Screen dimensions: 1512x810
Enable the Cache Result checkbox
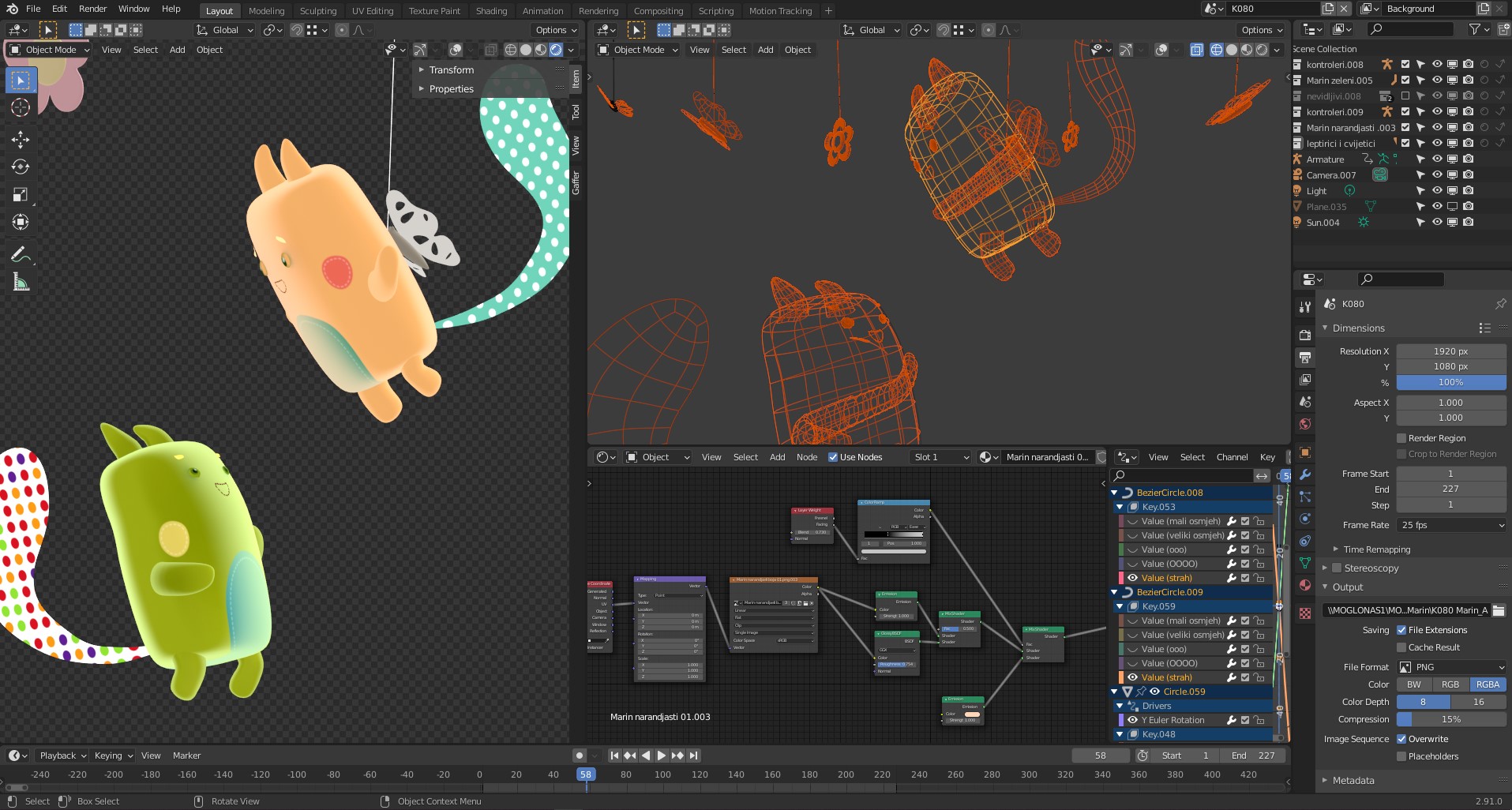coord(1401,647)
